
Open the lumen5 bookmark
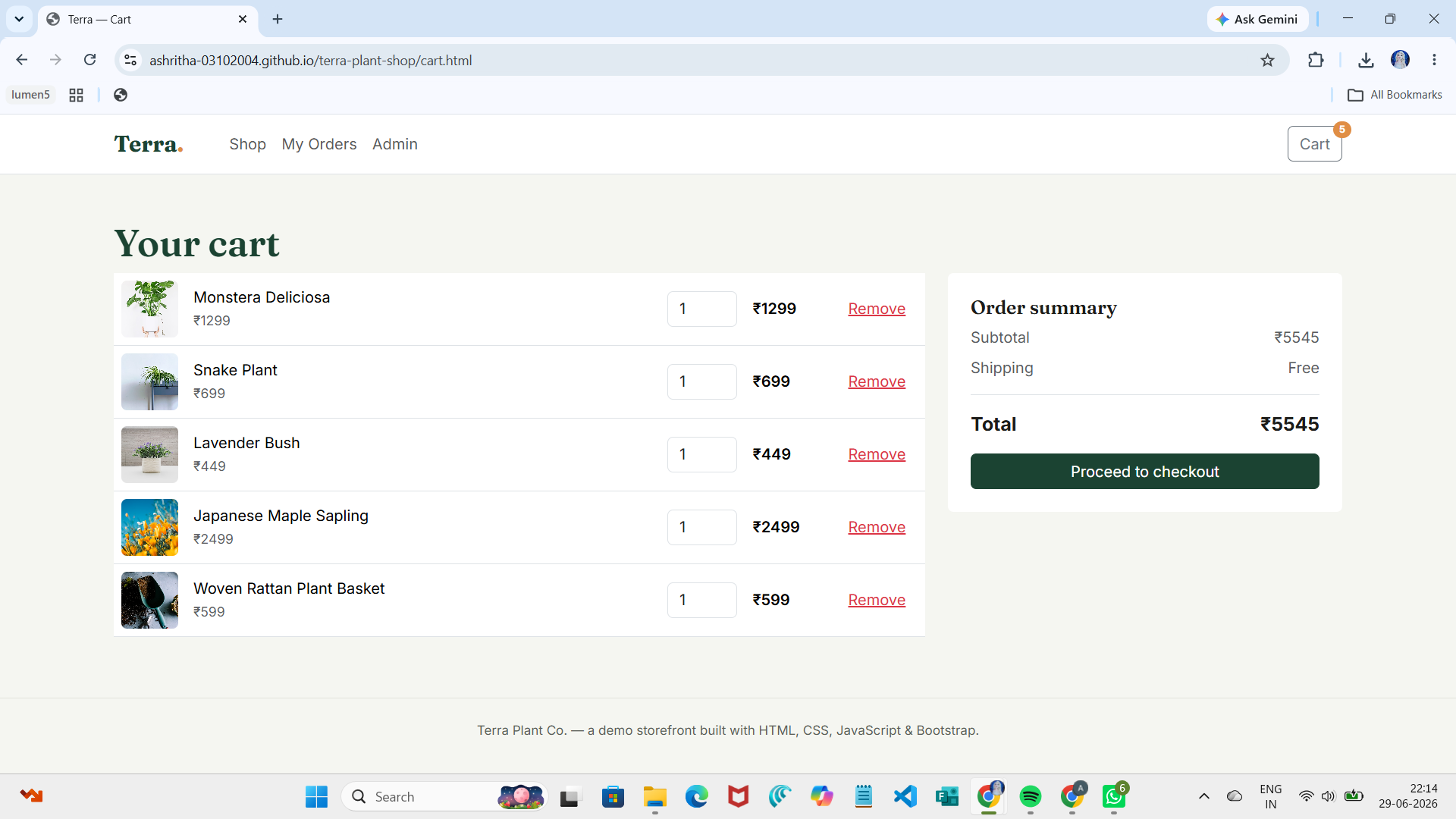click(30, 95)
